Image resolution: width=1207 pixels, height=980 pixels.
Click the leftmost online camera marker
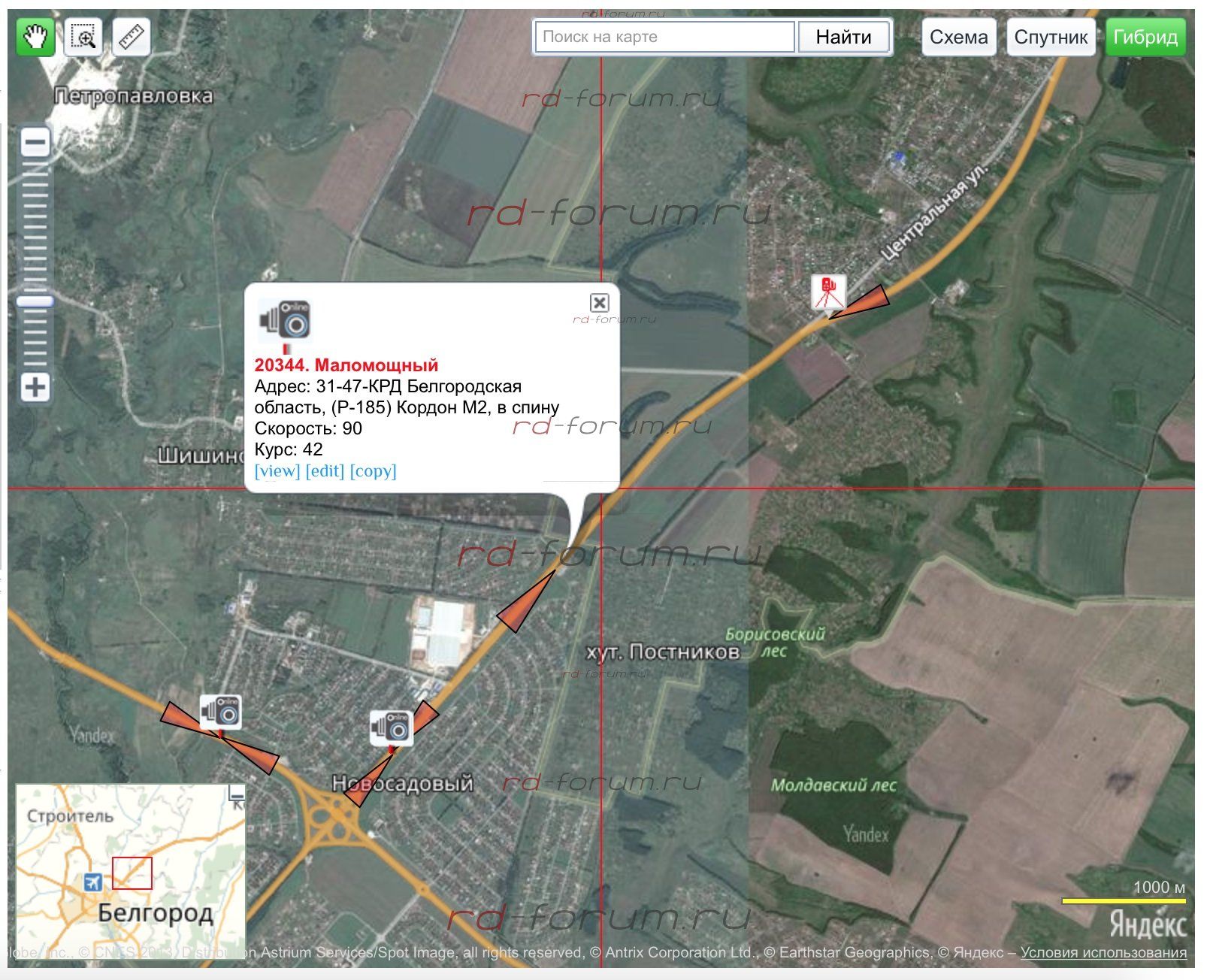pyautogui.click(x=220, y=712)
